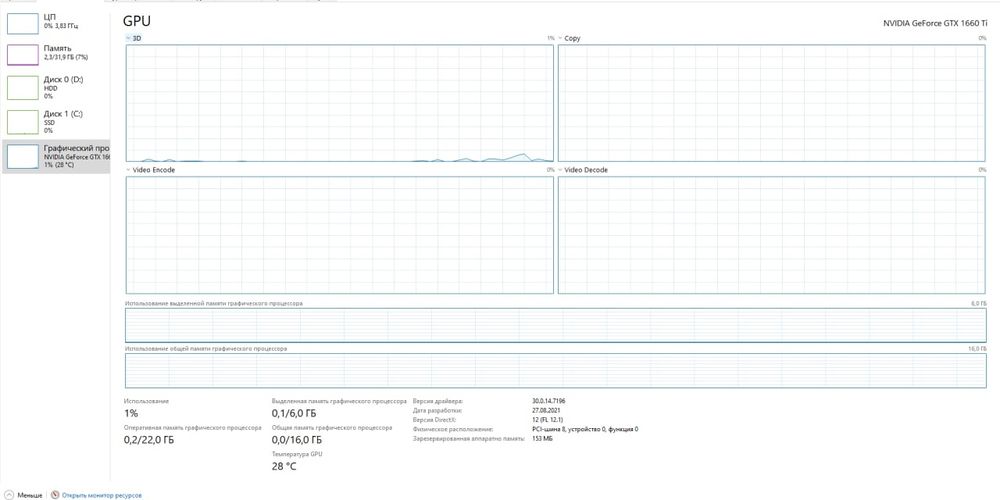1000x500 pixels.
Task: Click the Память memory thumbnail graph
Action: [x=22, y=54]
